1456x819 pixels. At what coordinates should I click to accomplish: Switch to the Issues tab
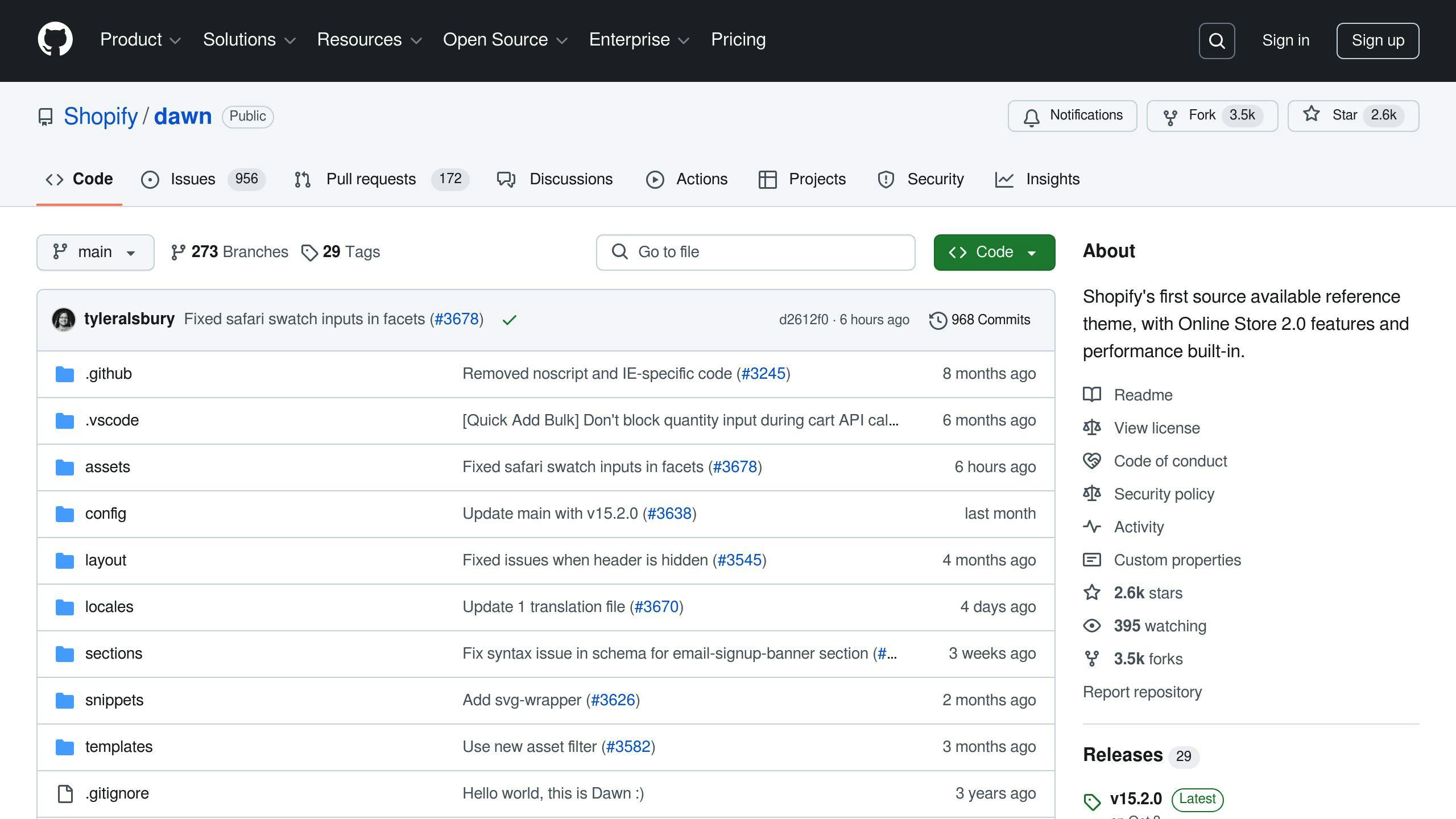pos(203,179)
